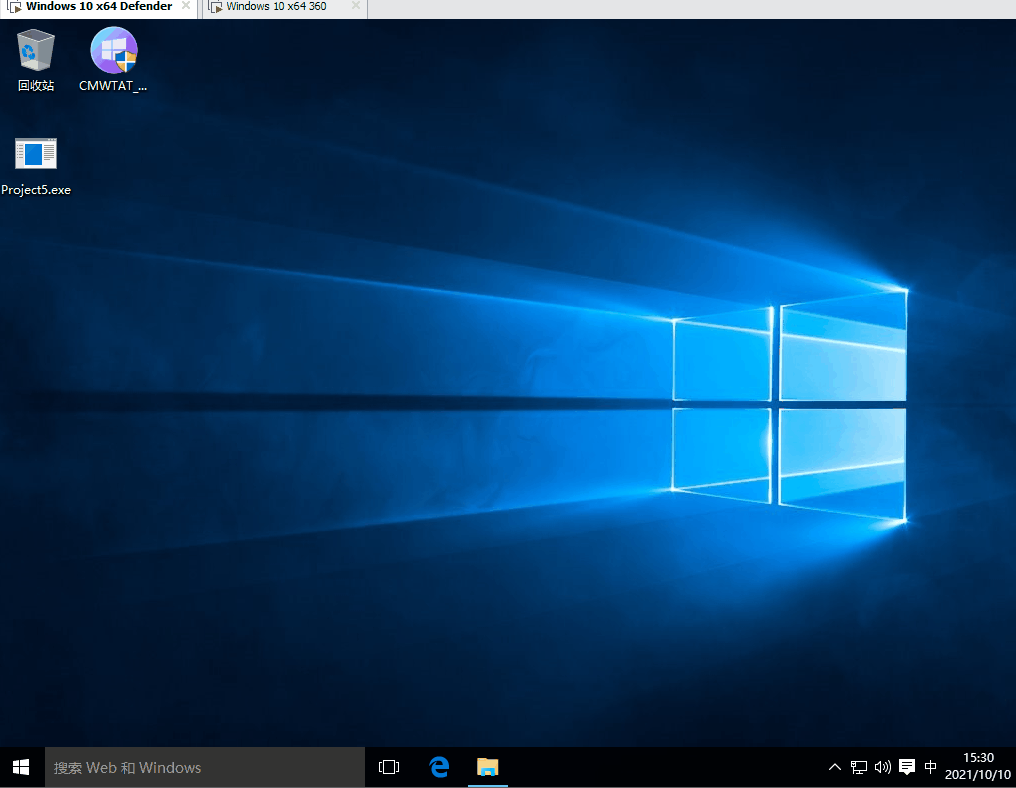Open the volume control tray icon

[883, 767]
